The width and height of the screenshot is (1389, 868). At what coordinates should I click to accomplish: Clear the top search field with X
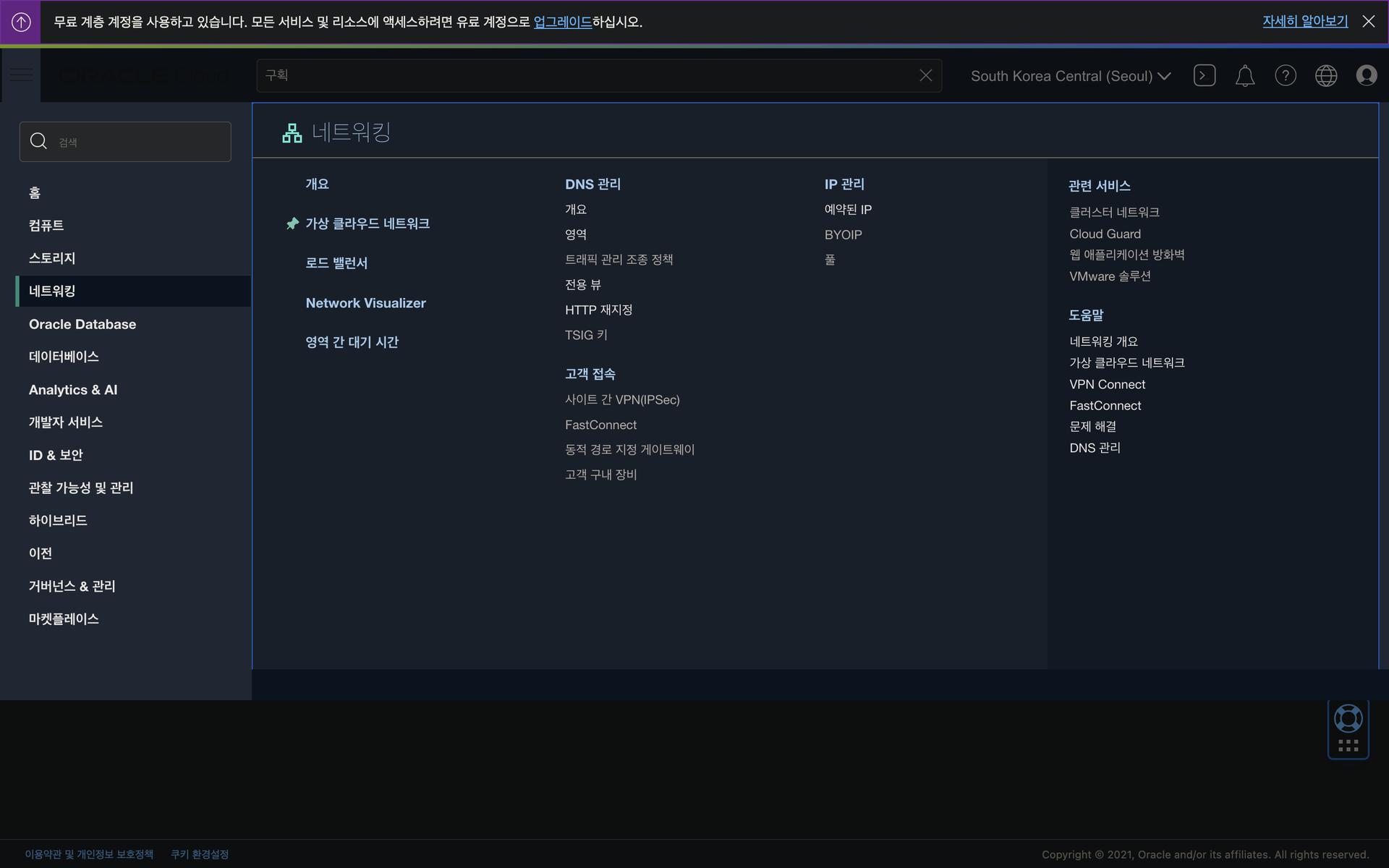click(x=925, y=75)
